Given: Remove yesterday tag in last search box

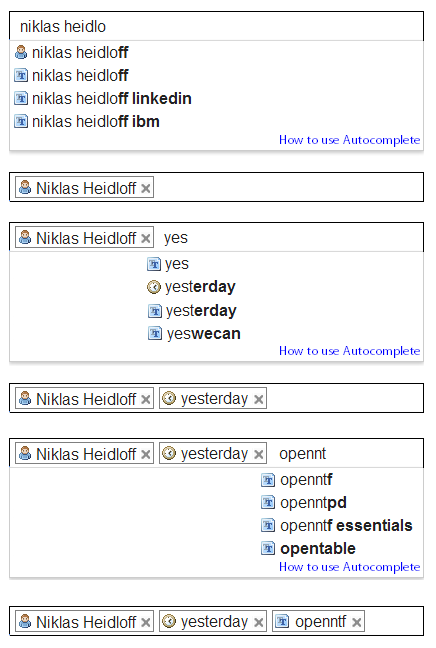Looking at the screenshot, I should tap(259, 622).
